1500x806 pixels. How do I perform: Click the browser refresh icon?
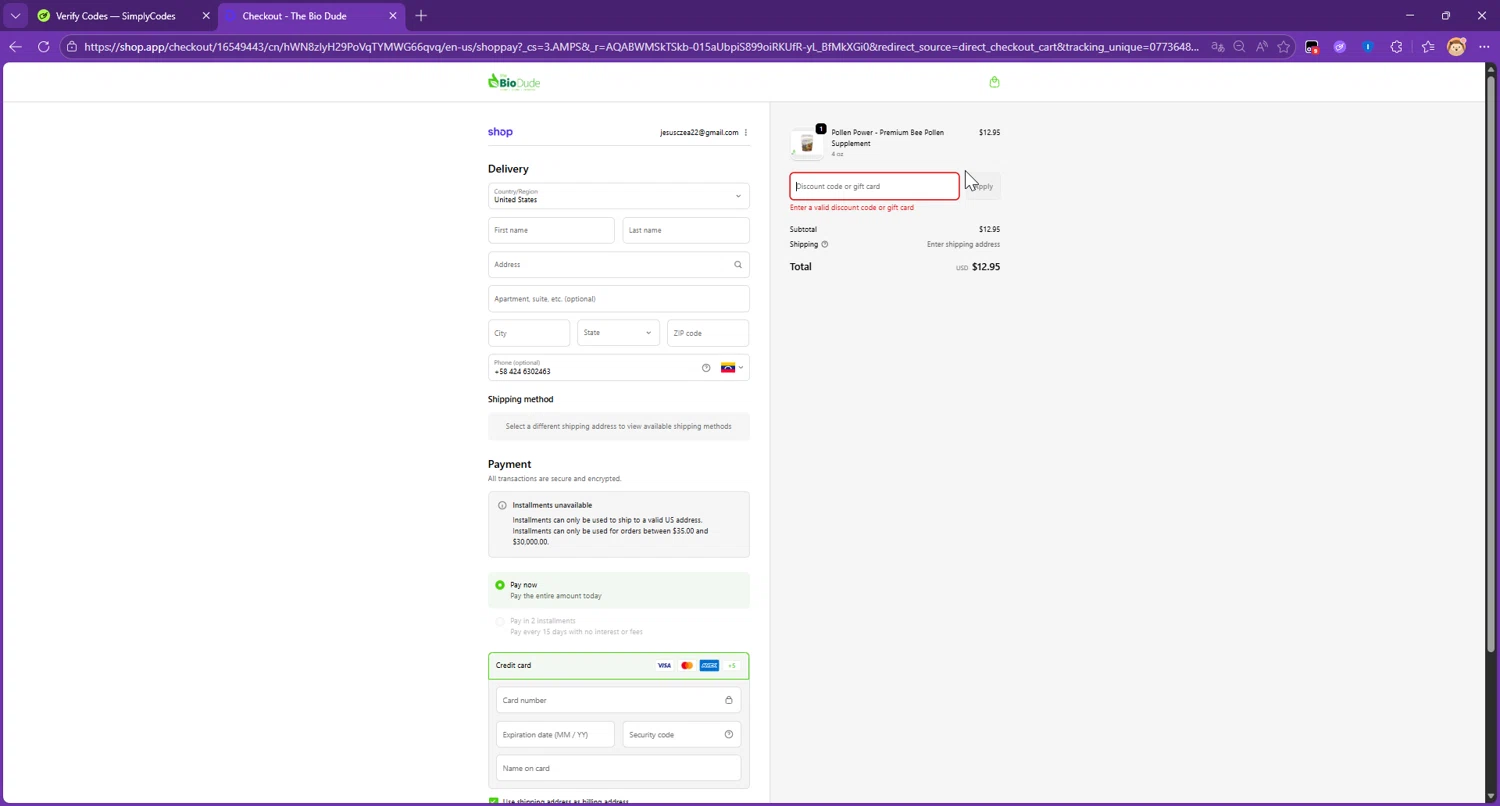pyautogui.click(x=43, y=47)
